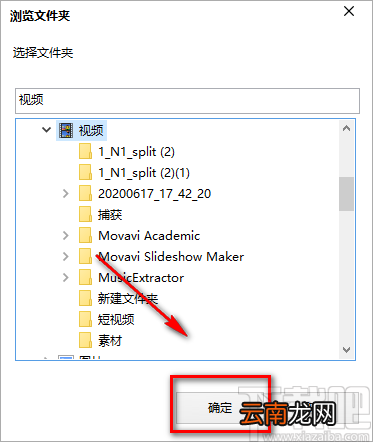Viewport: 373px width, 442px height.
Task: Select the 新建文件夹 folder name
Action: click(128, 299)
